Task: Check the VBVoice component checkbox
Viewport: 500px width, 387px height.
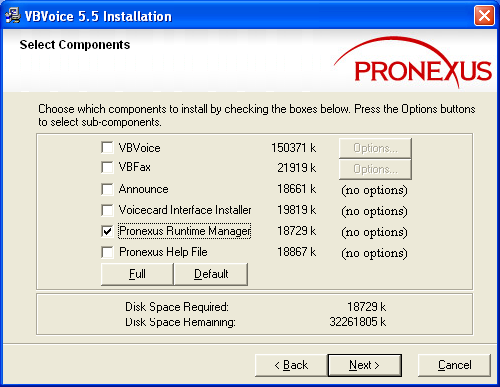Action: click(x=107, y=147)
